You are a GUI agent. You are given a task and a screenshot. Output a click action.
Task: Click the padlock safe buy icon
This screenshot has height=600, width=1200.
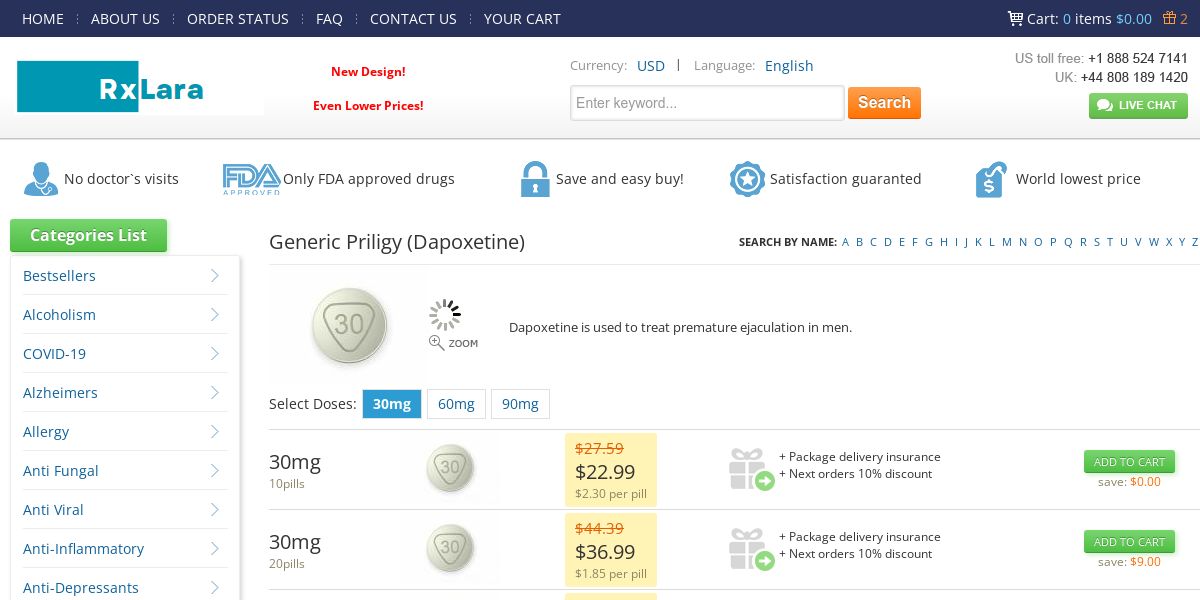pos(535,179)
